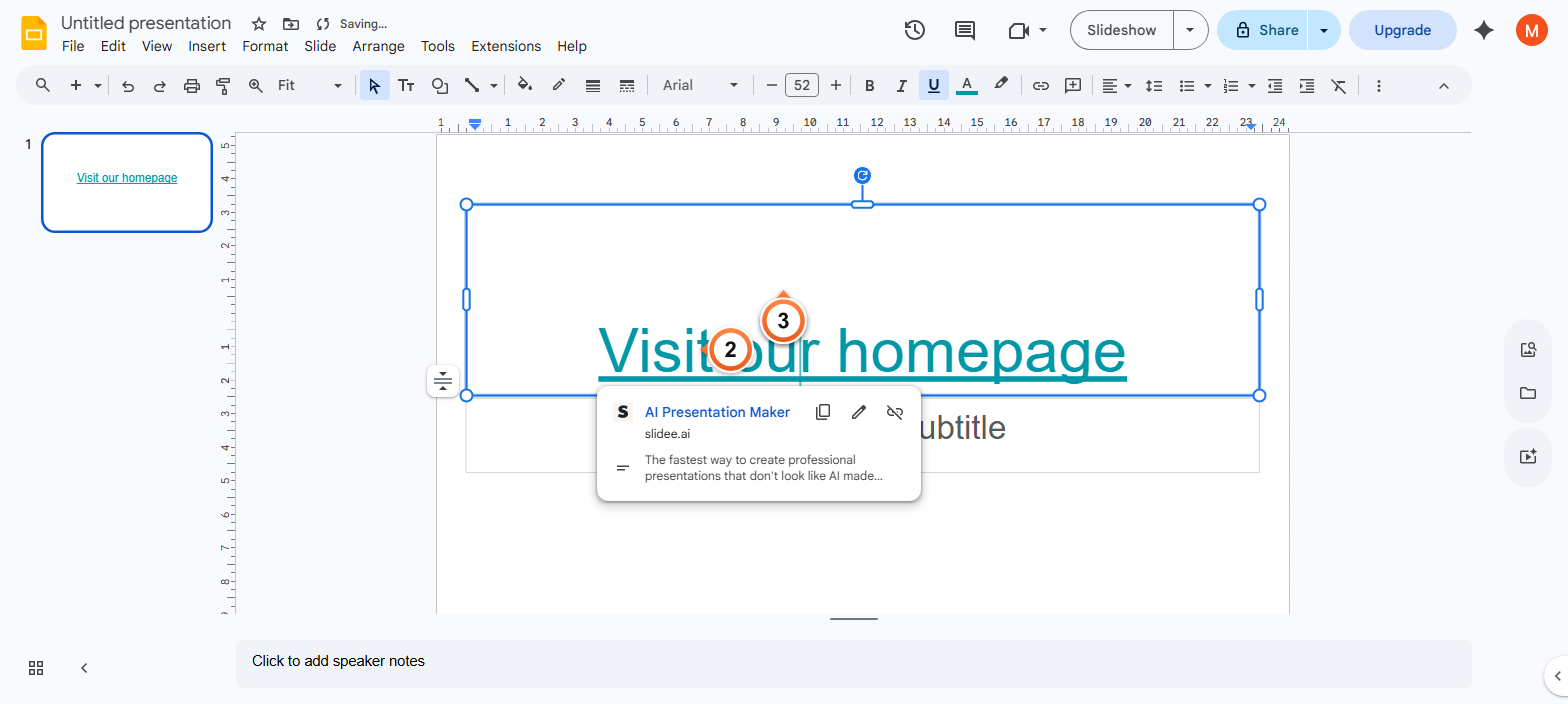Select the line tool
1568x704 pixels.
click(472, 86)
